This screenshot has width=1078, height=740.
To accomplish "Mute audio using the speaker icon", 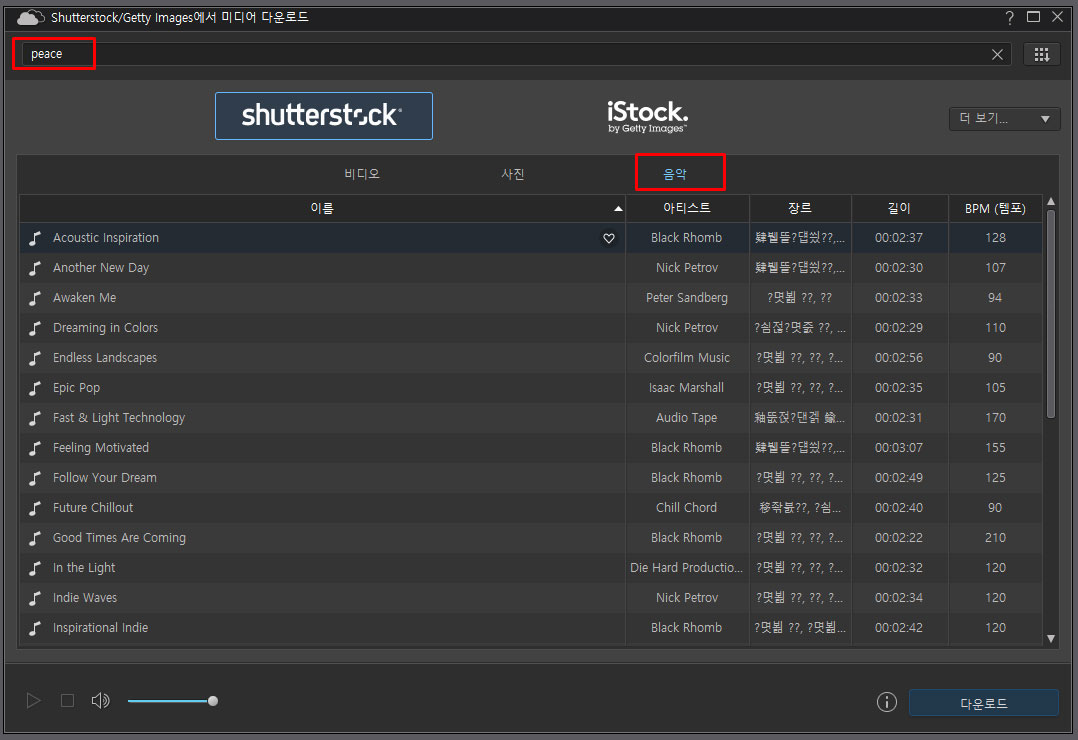I will pyautogui.click(x=100, y=701).
